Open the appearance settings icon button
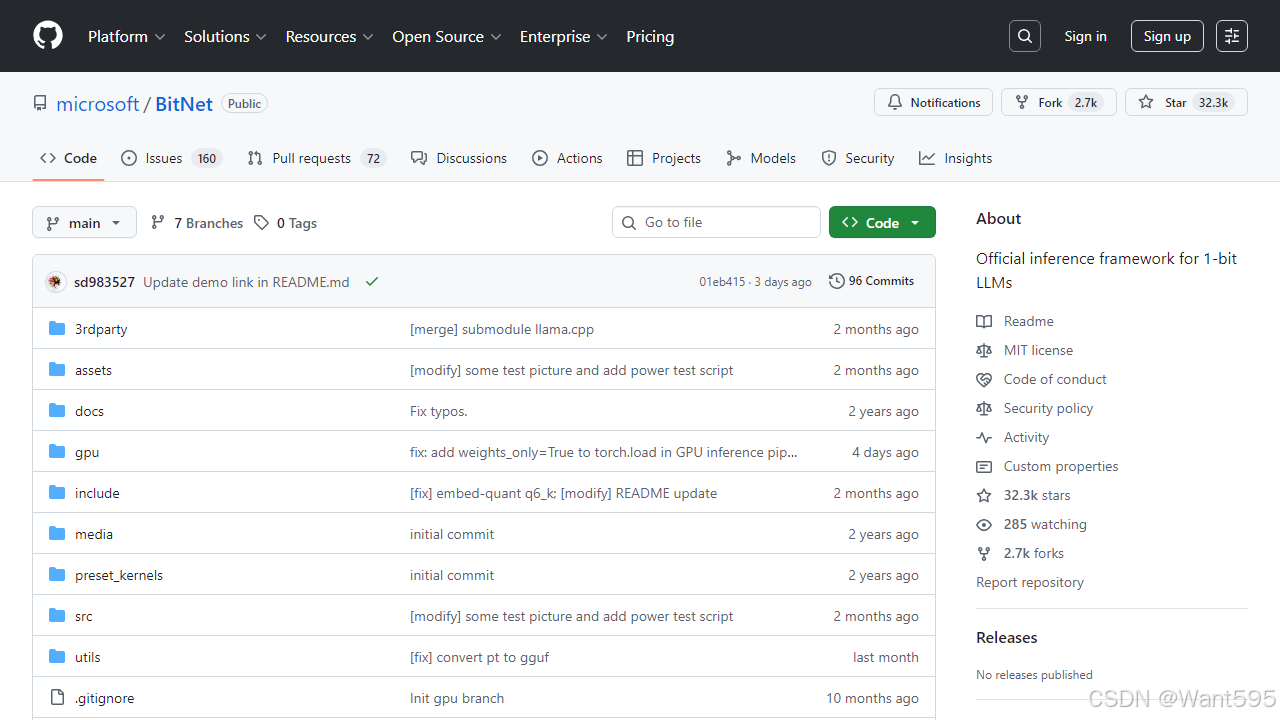This screenshot has width=1280, height=720. click(x=1232, y=36)
